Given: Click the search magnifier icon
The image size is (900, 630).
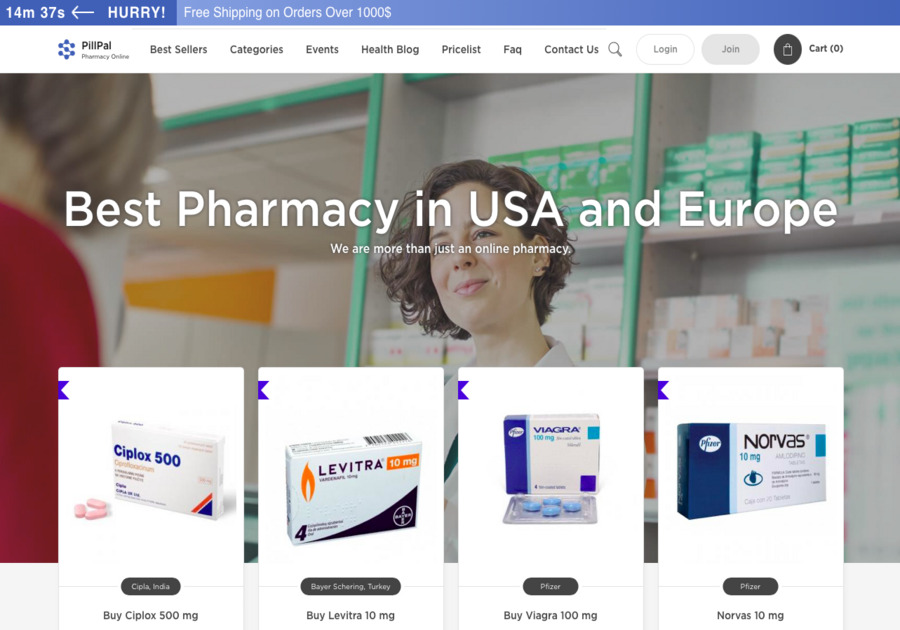Looking at the screenshot, I should pos(615,49).
